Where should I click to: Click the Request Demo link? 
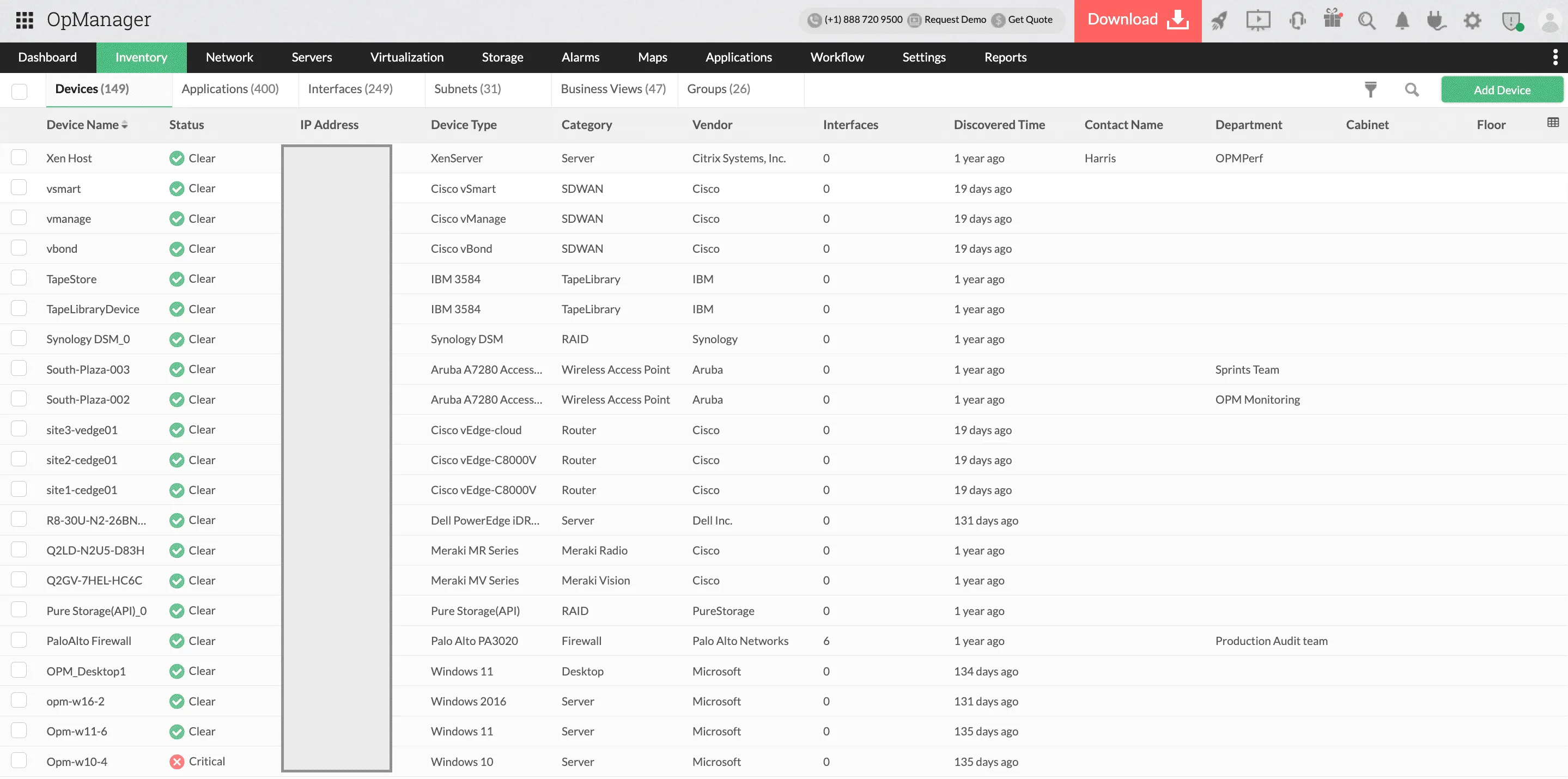click(955, 20)
